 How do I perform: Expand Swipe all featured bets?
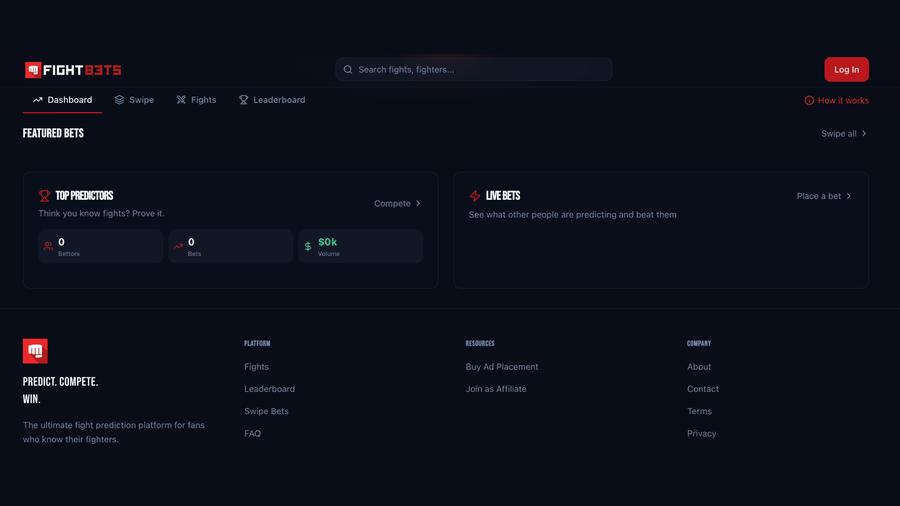coord(844,134)
